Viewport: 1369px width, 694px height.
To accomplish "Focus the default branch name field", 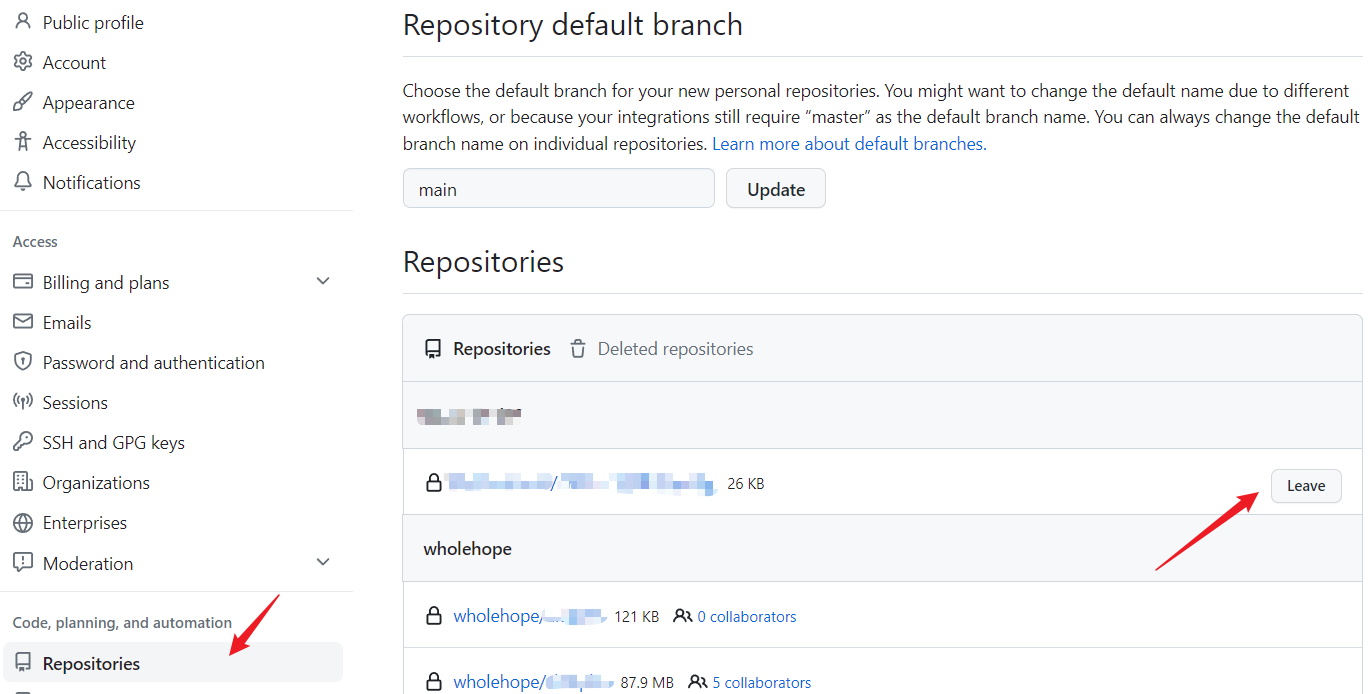I will pos(558,189).
